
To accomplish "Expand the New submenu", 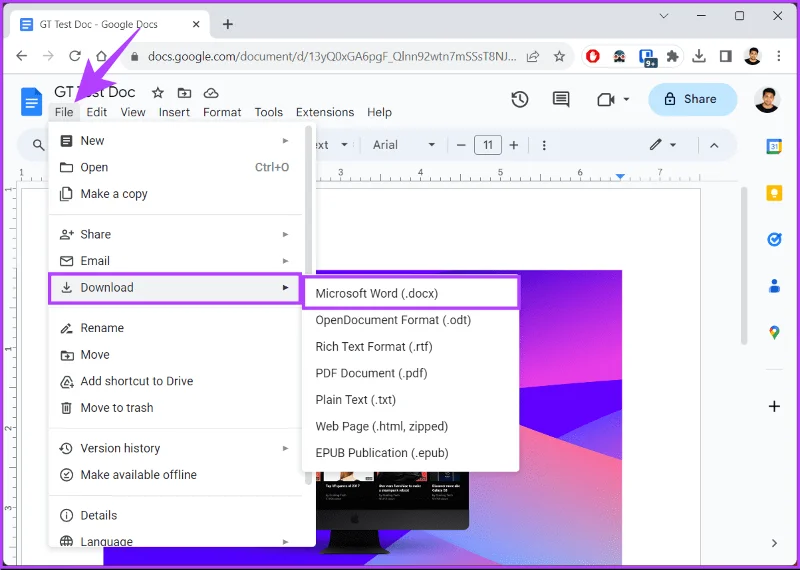I will 176,141.
